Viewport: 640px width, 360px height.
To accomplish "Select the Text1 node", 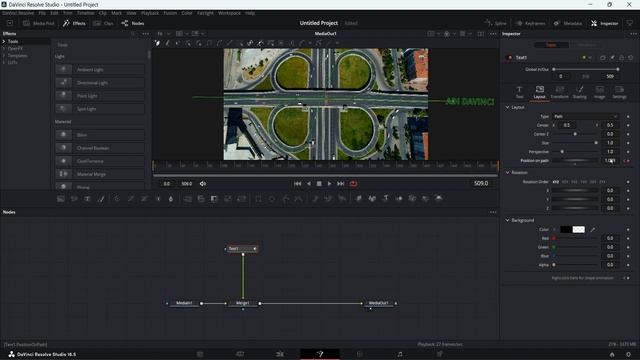I will tap(241, 249).
